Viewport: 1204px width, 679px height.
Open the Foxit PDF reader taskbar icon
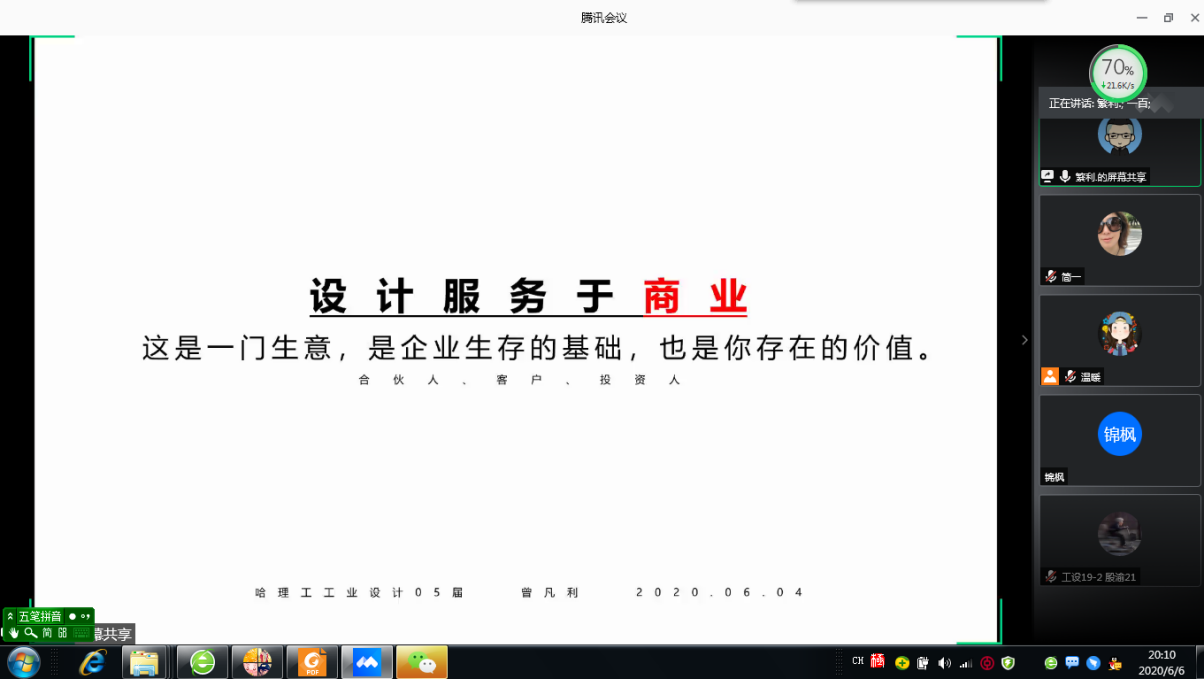tap(312, 662)
